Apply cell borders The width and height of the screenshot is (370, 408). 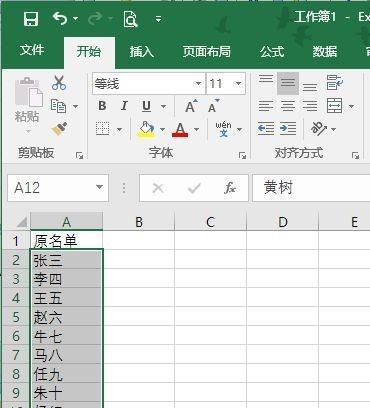[102, 129]
